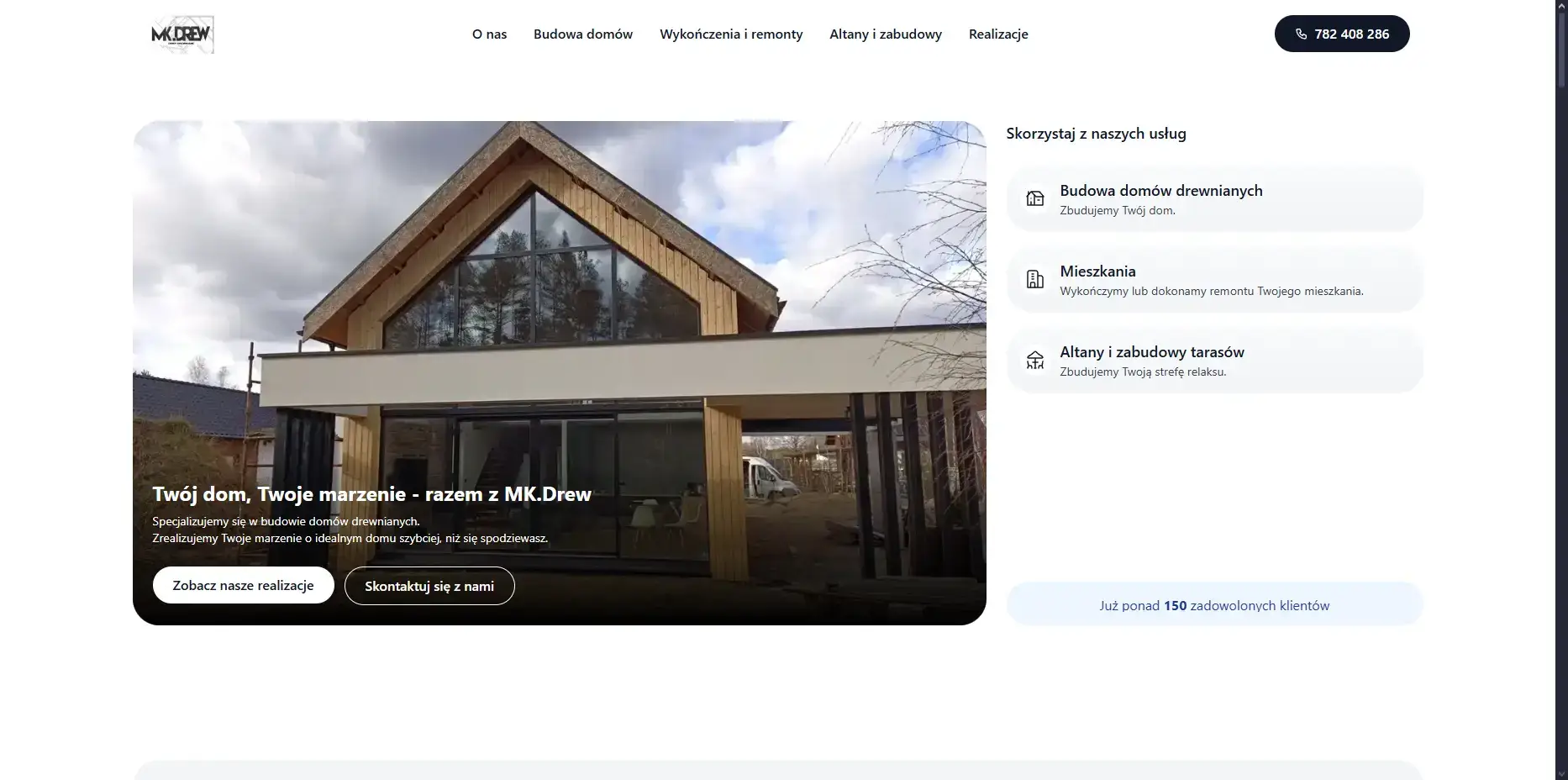This screenshot has height=780, width=1568.
Task: Open Altany i zabudowy tarasów card
Action: (1151, 352)
